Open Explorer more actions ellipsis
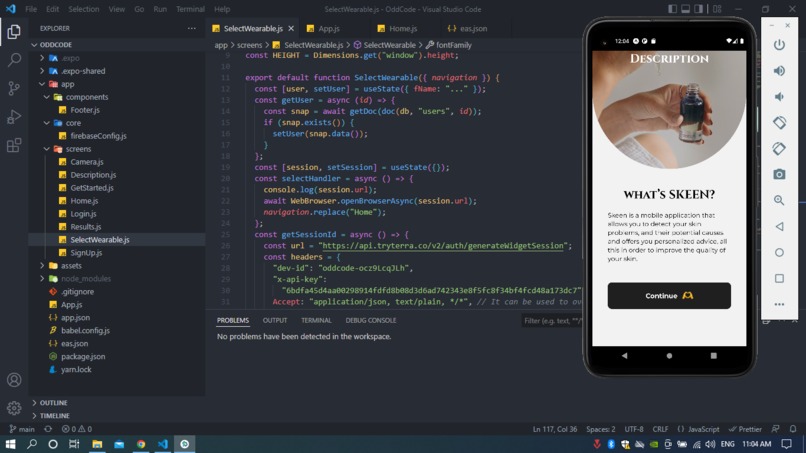This screenshot has height=453, width=806. 192,28
